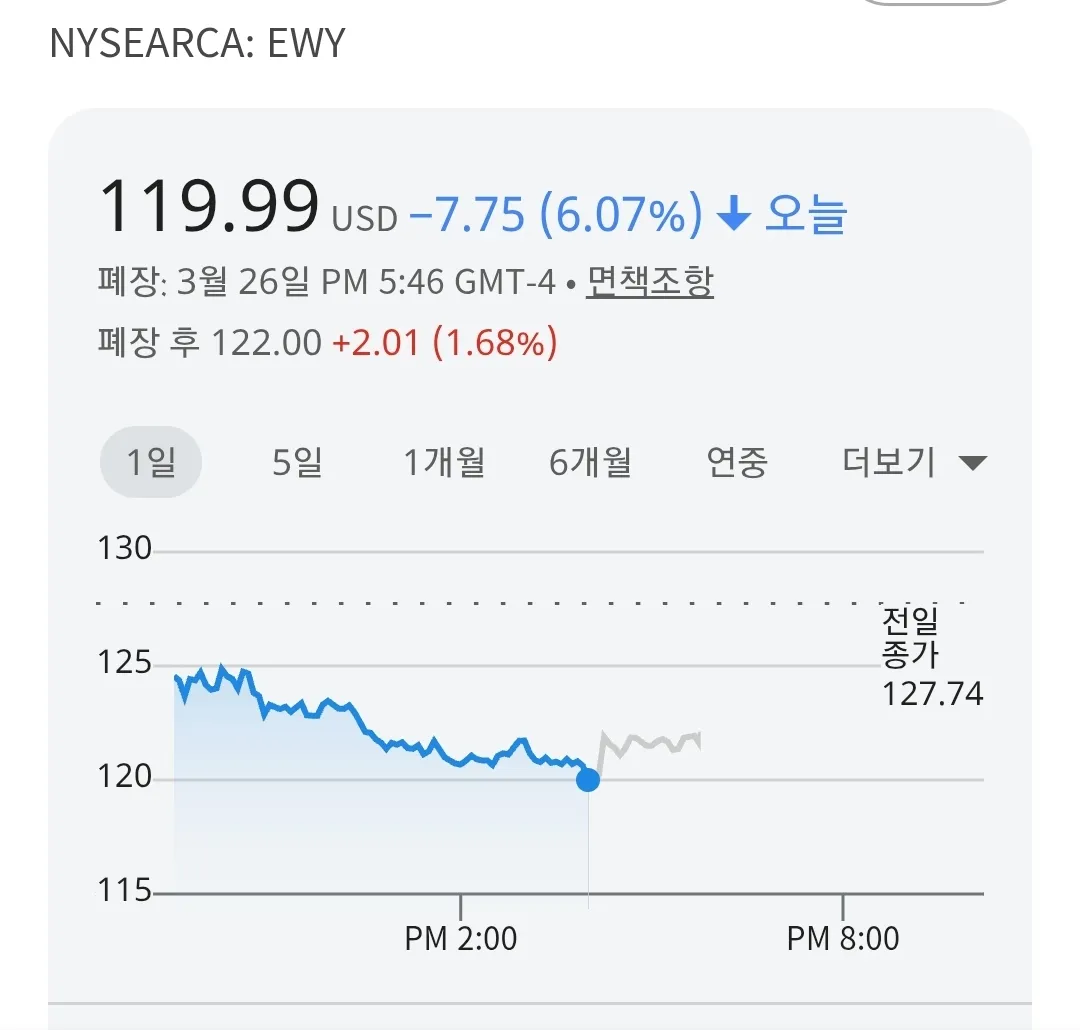Click the 전일 종가 127.74 label
The height and width of the screenshot is (1030, 1080).
930,657
